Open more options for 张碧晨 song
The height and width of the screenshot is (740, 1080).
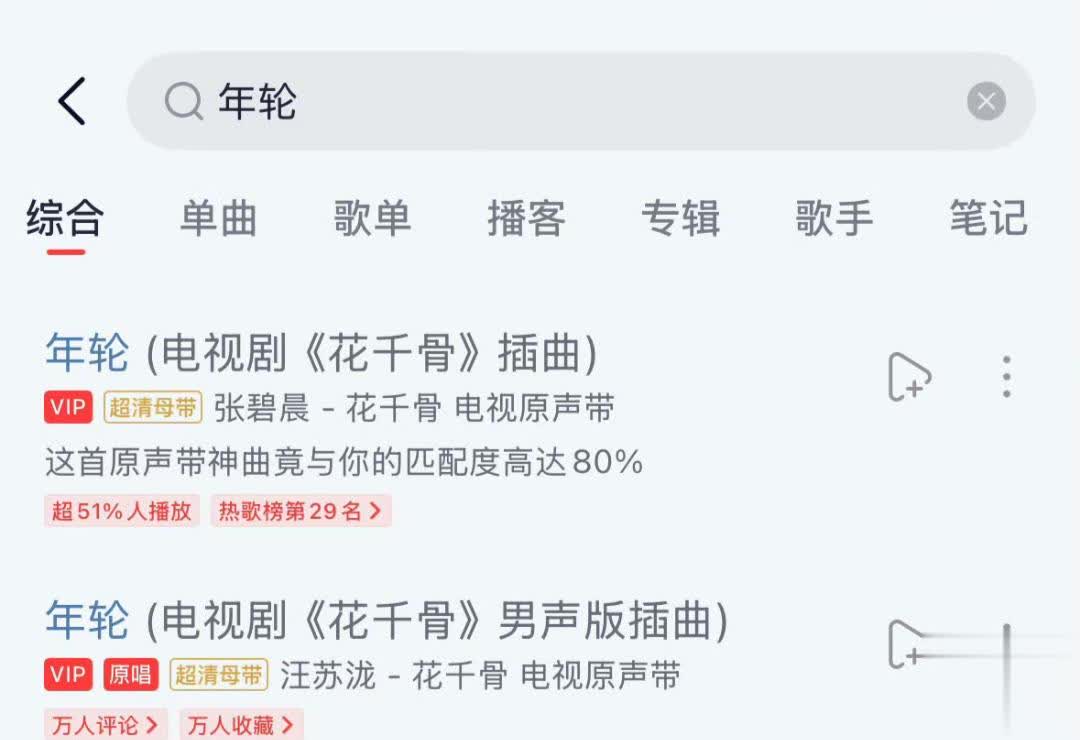pos(1006,377)
